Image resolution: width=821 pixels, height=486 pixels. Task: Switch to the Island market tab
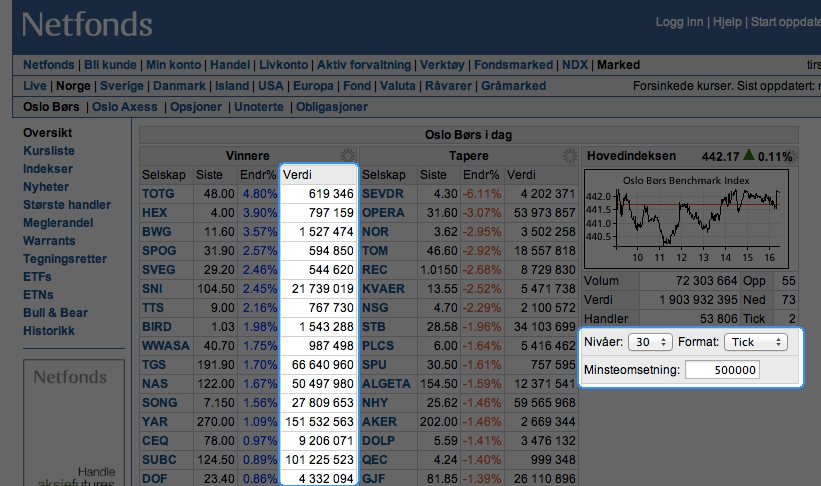[232, 86]
